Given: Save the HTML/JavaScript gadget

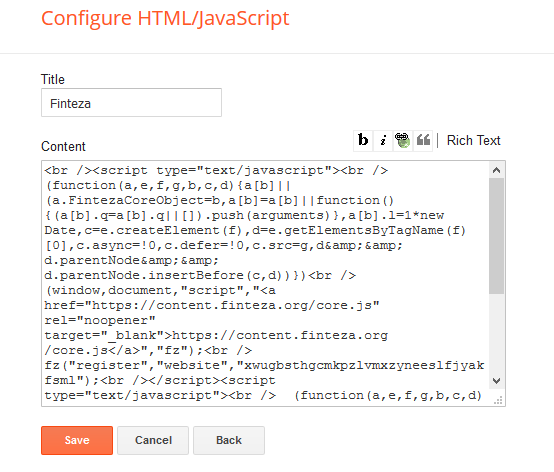Looking at the screenshot, I should (77, 440).
